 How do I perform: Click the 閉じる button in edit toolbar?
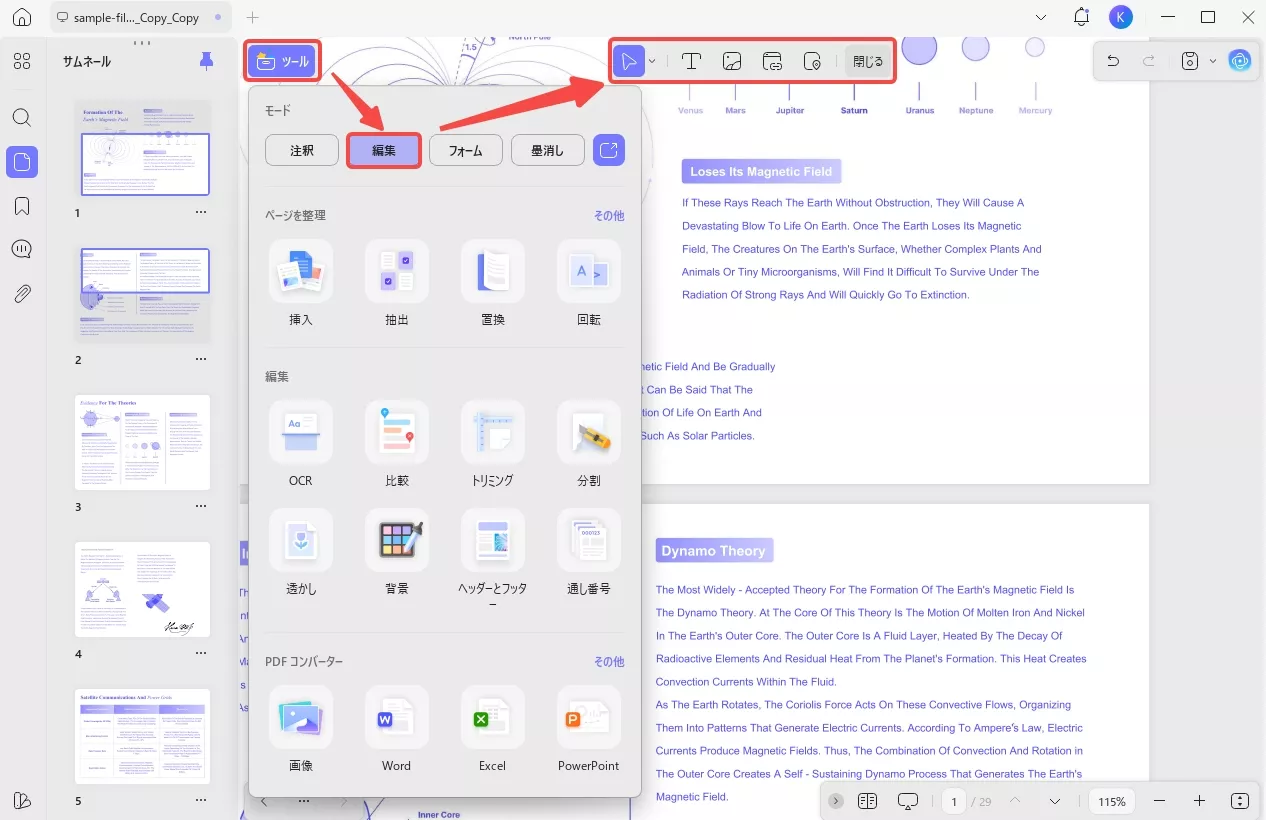(x=867, y=61)
